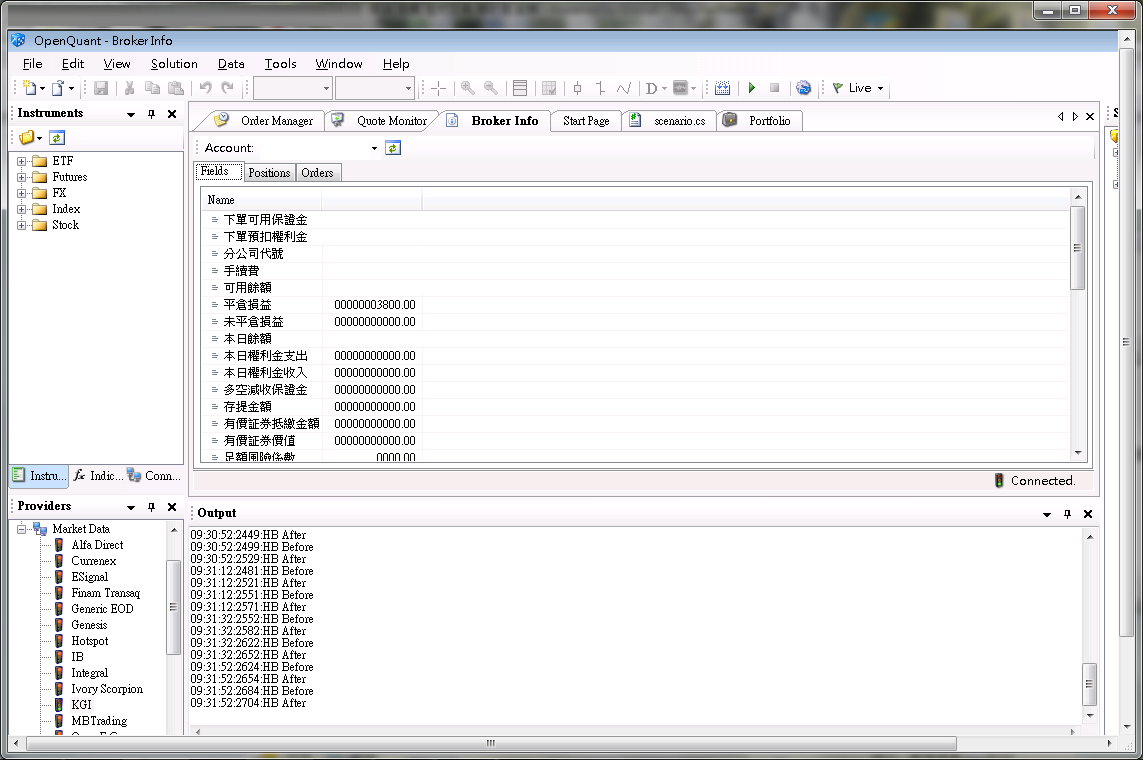The width and height of the screenshot is (1143, 760).
Task: Select the Positions sub-tab
Action: [269, 173]
